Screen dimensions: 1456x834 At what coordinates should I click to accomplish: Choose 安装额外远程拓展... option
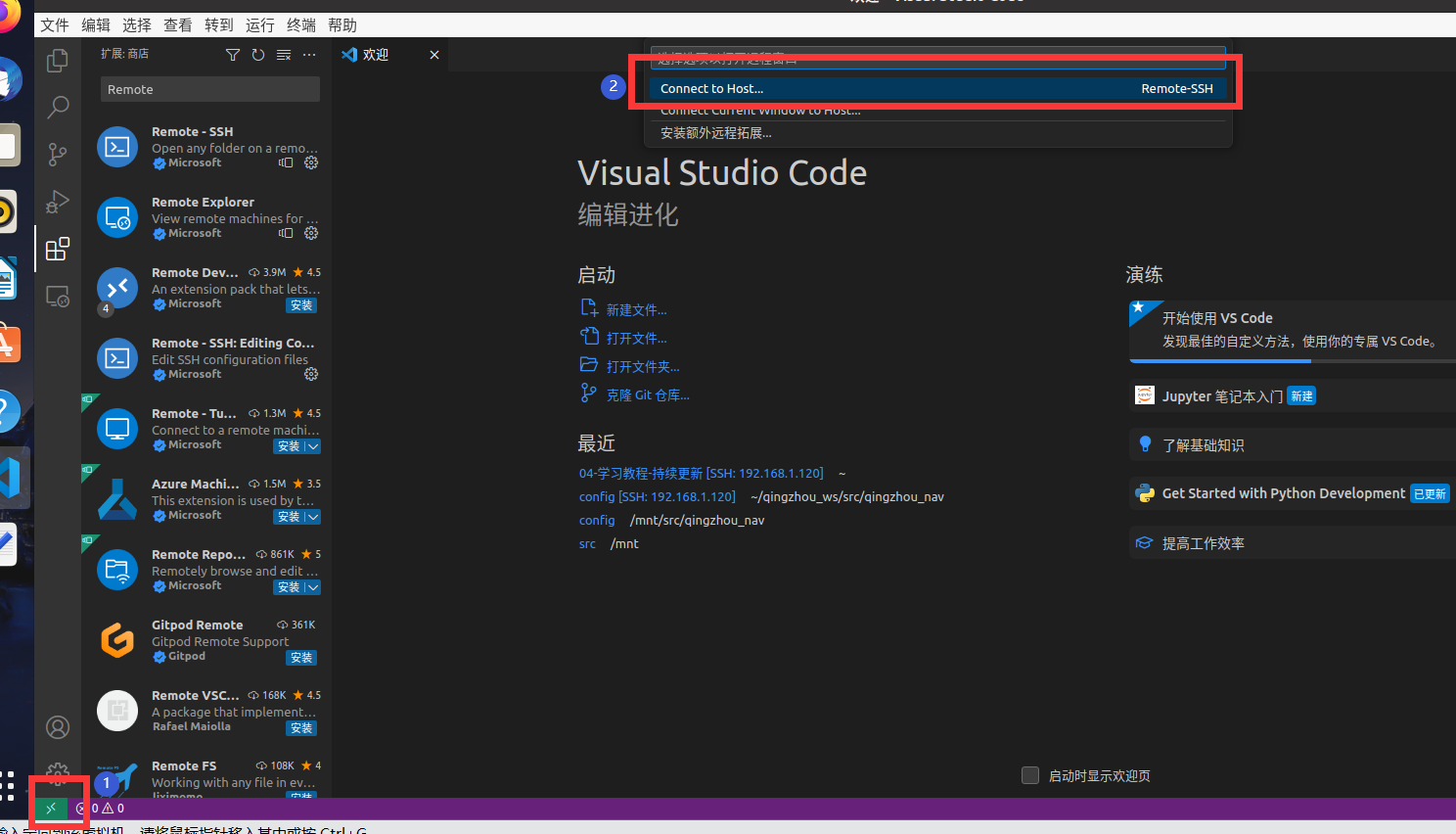coord(937,133)
